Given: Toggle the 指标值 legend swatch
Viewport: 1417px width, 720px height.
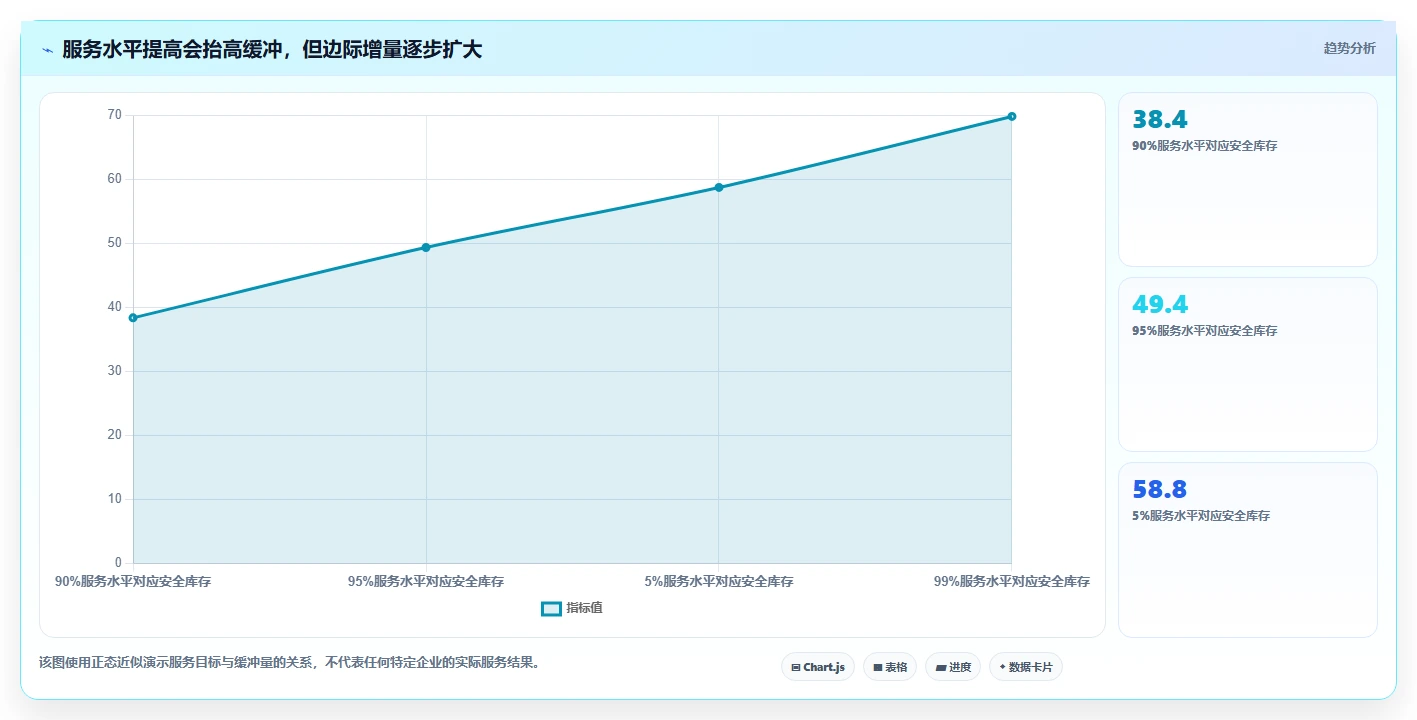Looking at the screenshot, I should click(551, 608).
